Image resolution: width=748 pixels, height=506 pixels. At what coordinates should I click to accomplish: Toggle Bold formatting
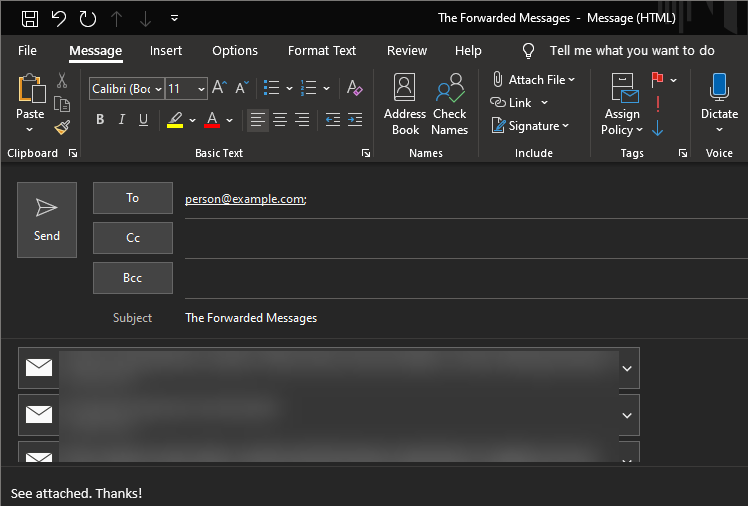(x=100, y=119)
